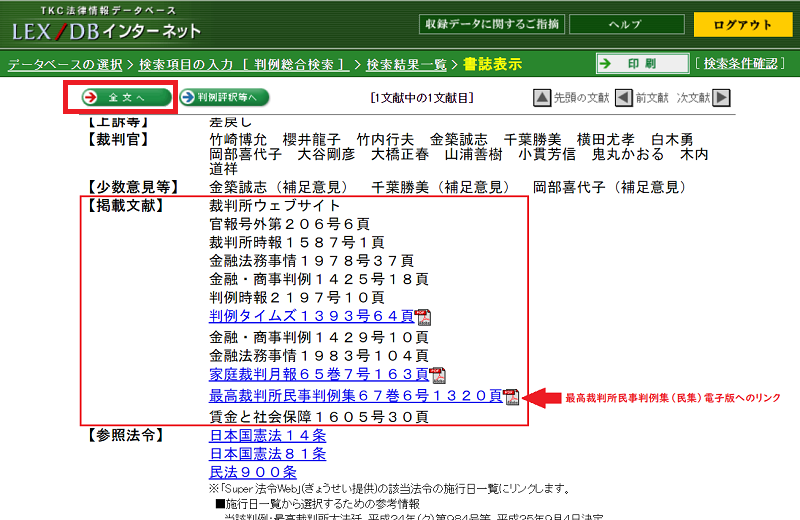
Task: Go to next document right-arrow icon
Action: point(721,97)
